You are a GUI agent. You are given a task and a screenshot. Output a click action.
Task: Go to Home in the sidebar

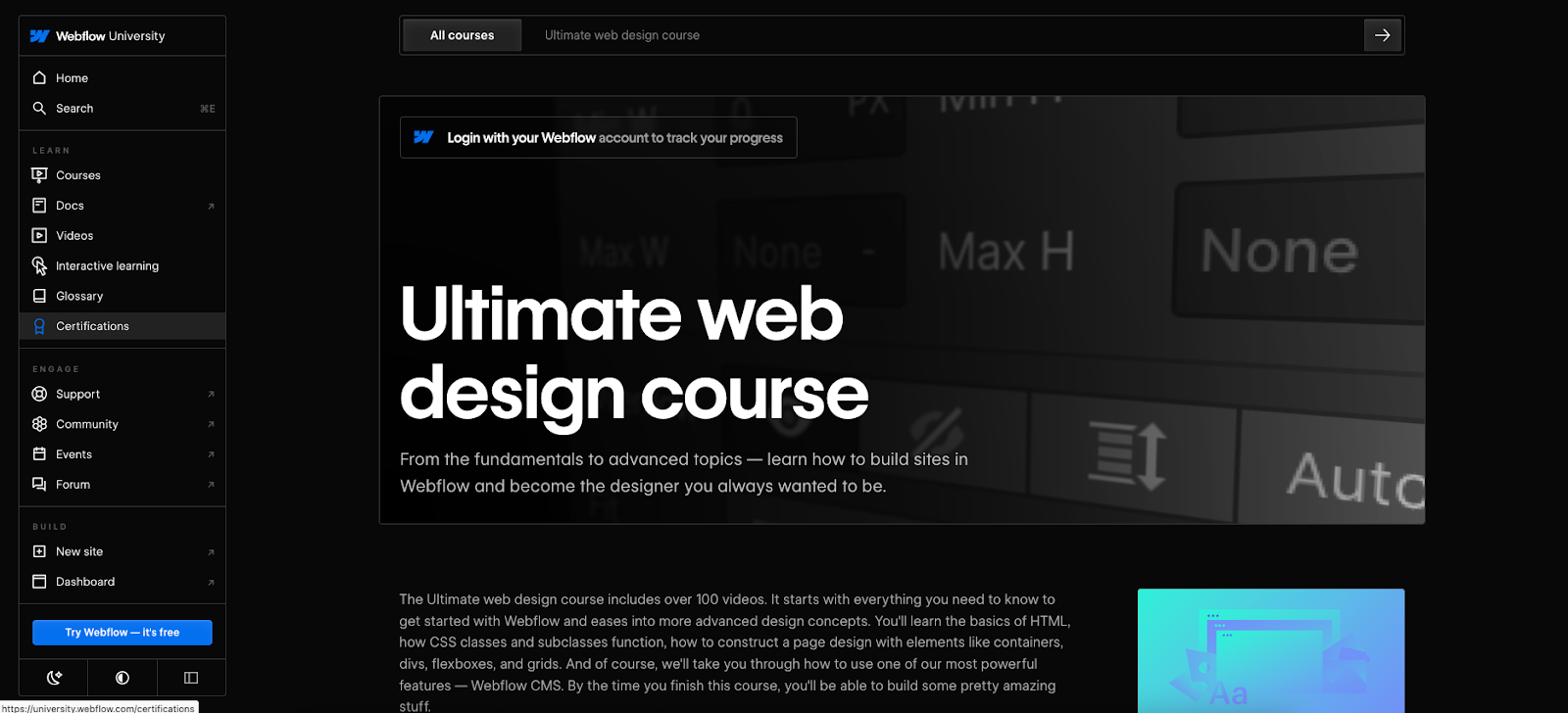pos(122,78)
